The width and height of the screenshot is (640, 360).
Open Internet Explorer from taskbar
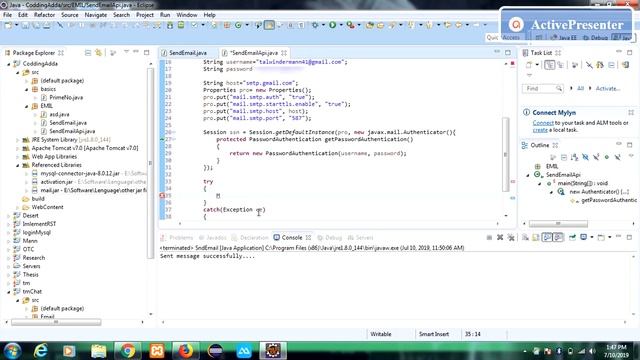(41, 351)
